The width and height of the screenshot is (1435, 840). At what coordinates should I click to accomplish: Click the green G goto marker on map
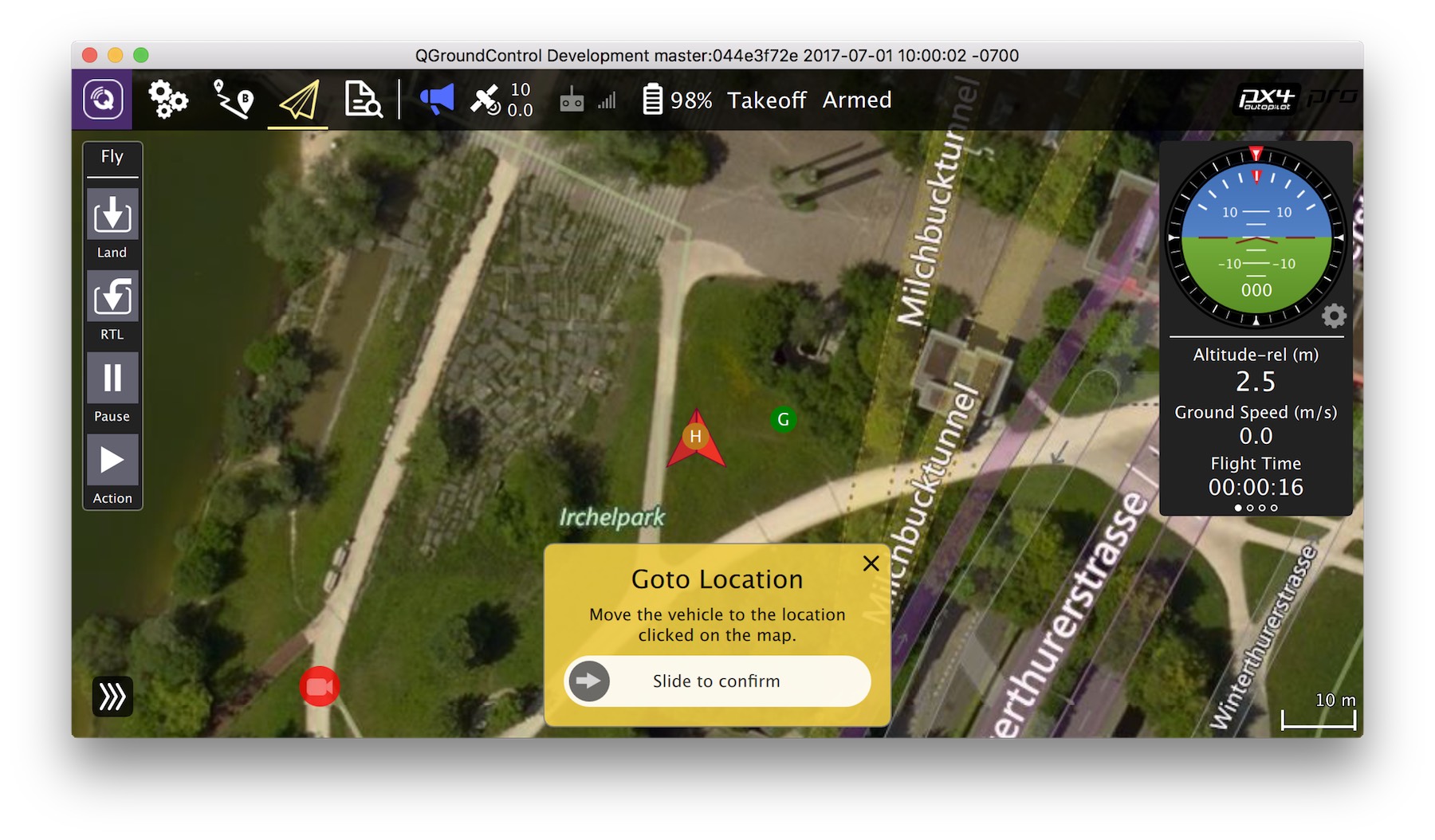tap(783, 419)
